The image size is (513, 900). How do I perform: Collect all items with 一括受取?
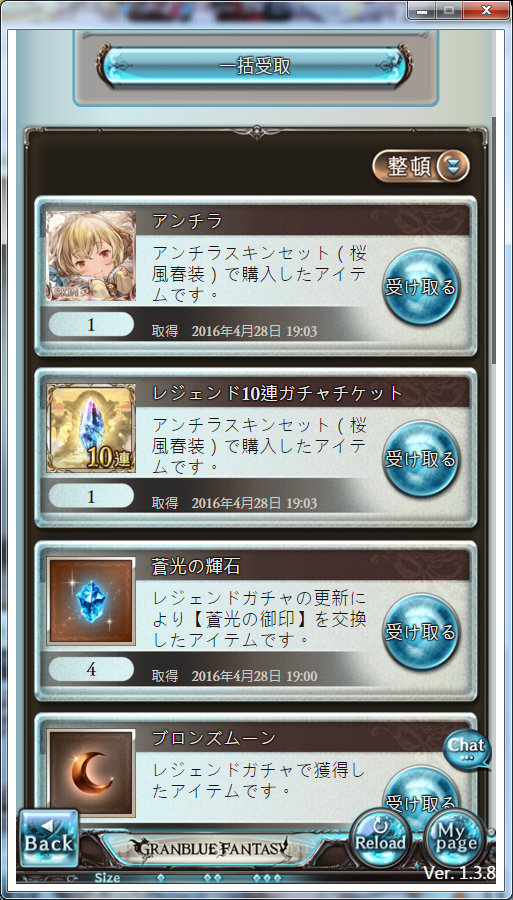click(x=255, y=67)
